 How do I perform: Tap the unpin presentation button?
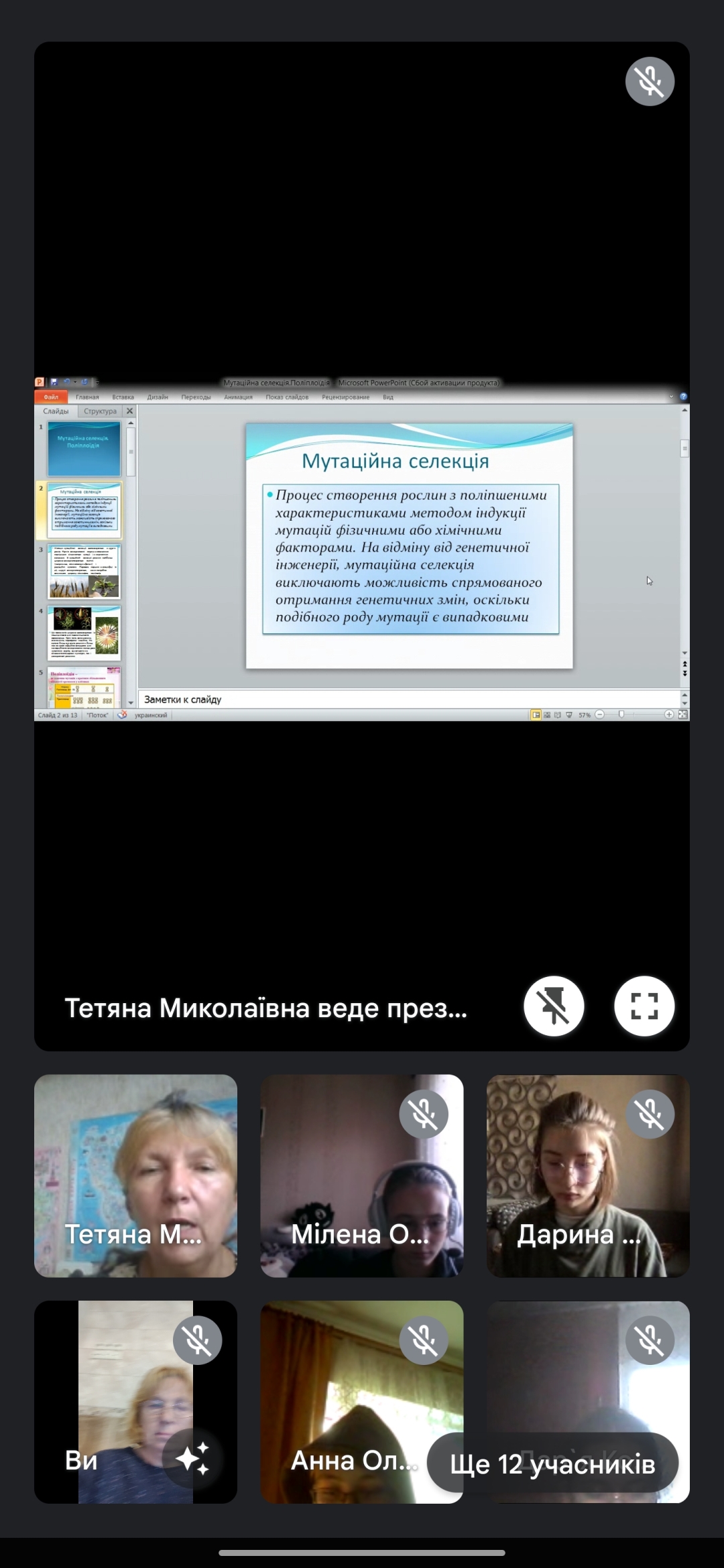pyautogui.click(x=554, y=1006)
